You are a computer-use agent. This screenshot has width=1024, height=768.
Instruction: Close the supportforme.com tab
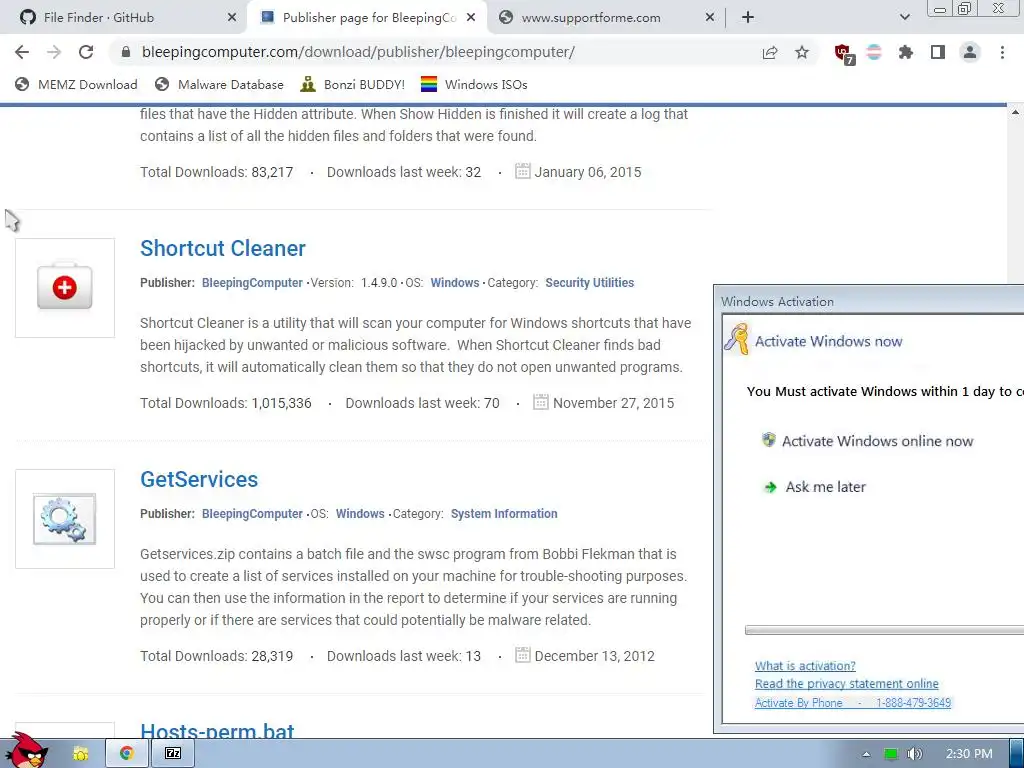pos(710,18)
